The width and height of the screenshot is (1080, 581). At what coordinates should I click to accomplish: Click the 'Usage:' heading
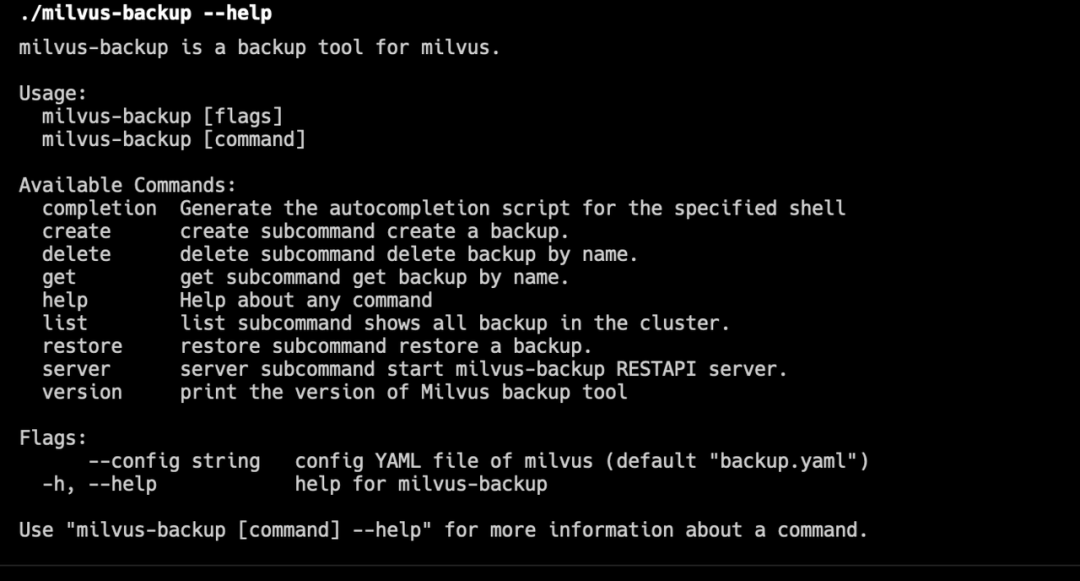(53, 93)
